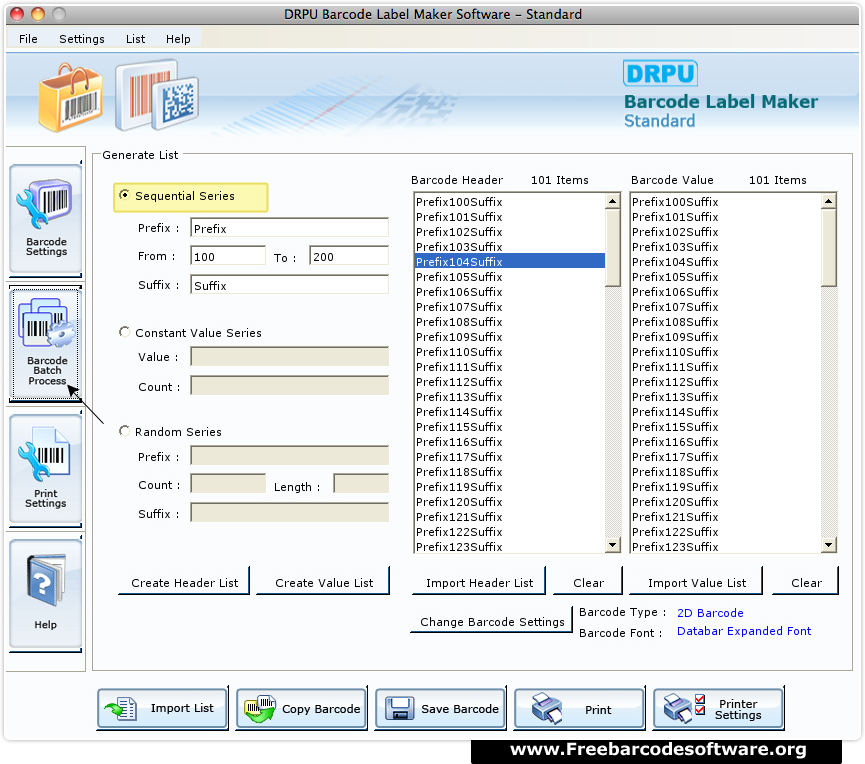Open the Help sidebar panel

coord(45,594)
